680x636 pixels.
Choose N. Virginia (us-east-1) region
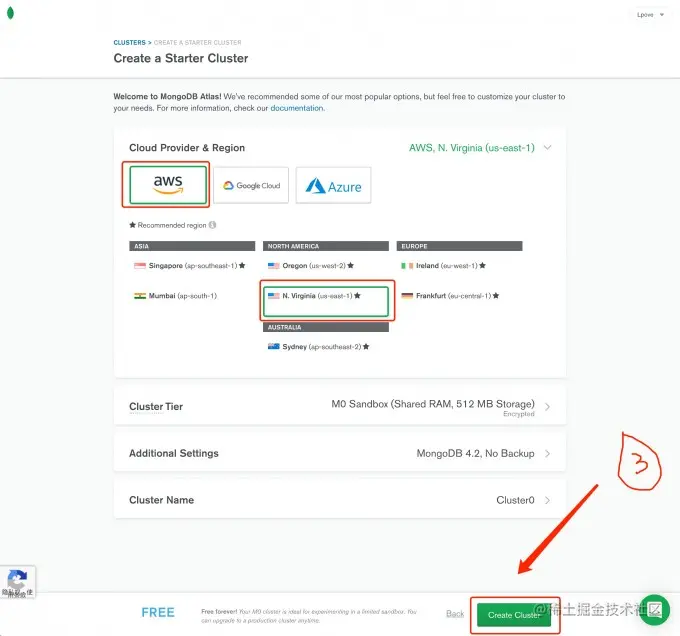coord(326,301)
